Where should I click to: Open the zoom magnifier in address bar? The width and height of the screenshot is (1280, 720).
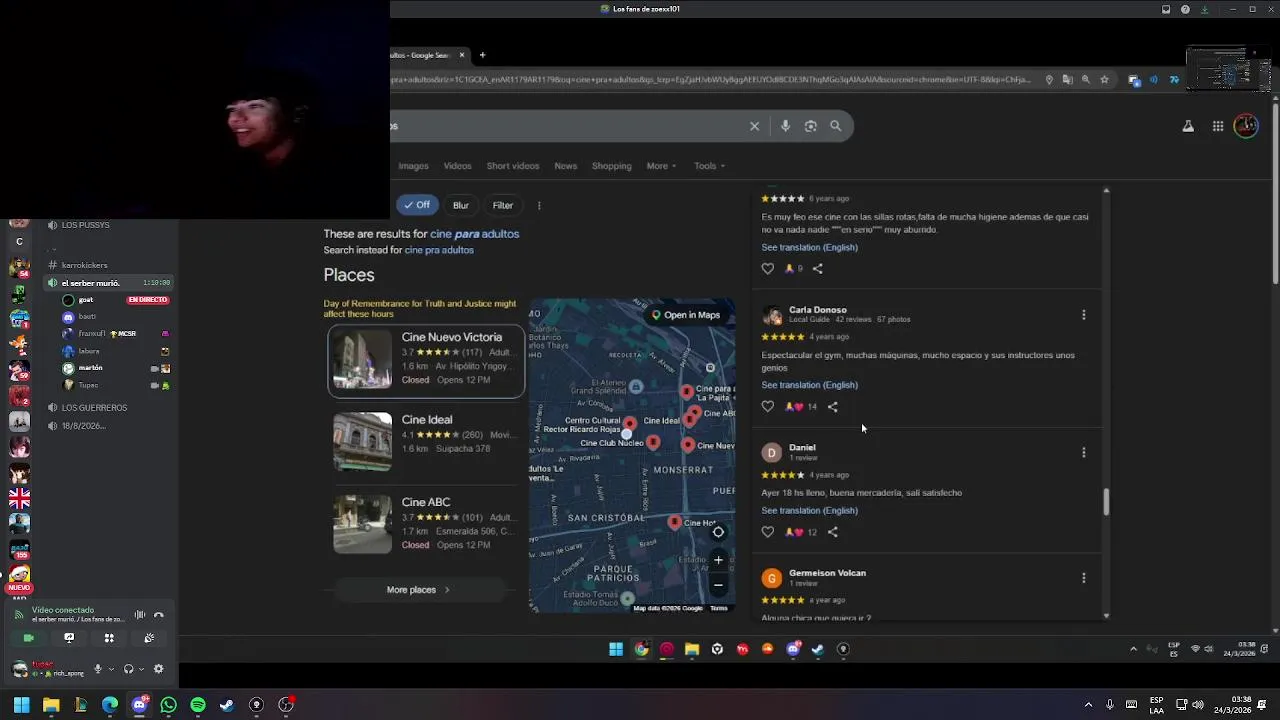click(1086, 80)
